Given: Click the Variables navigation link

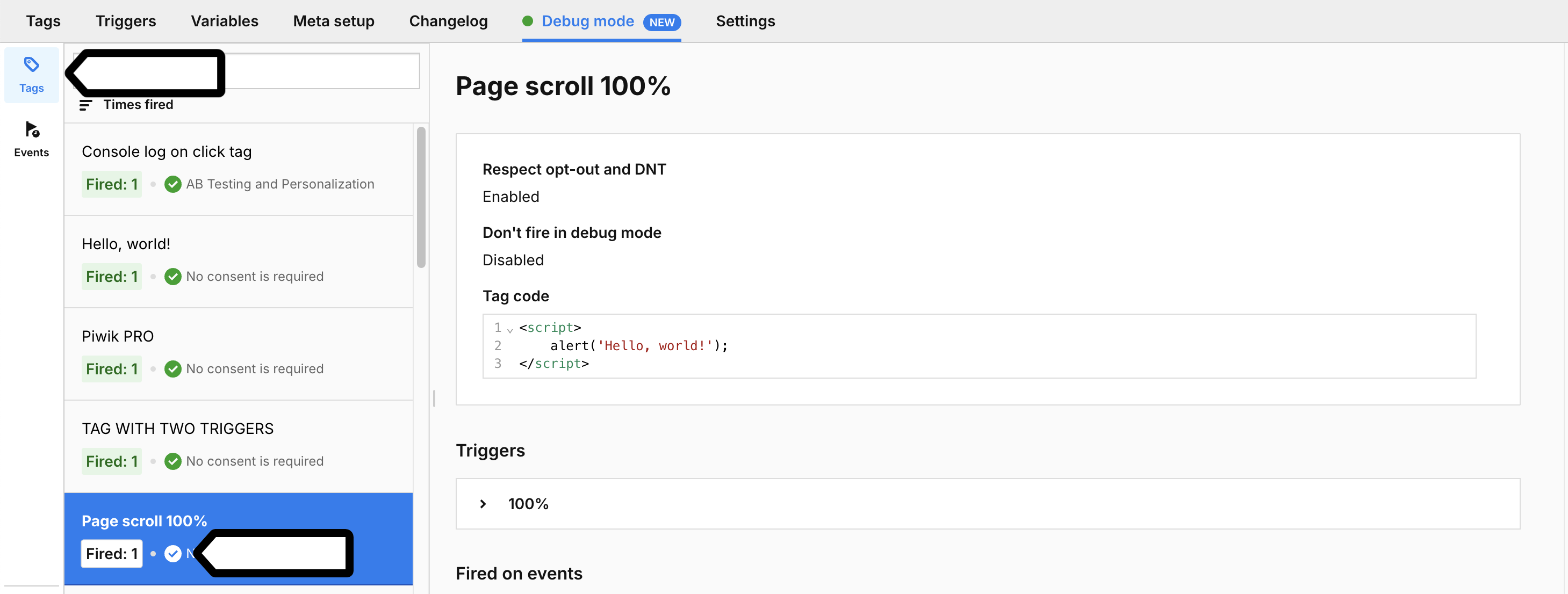Looking at the screenshot, I should [x=225, y=20].
